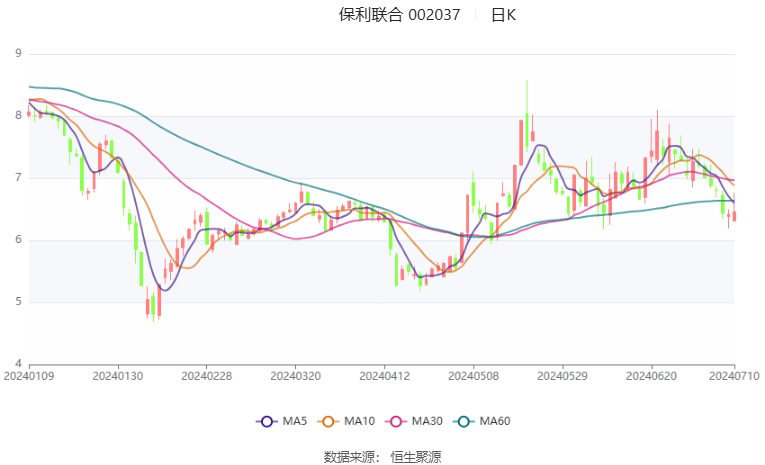This screenshot has width=765, height=465.
Task: Select the 20240620 date axis label
Action: pyautogui.click(x=651, y=376)
